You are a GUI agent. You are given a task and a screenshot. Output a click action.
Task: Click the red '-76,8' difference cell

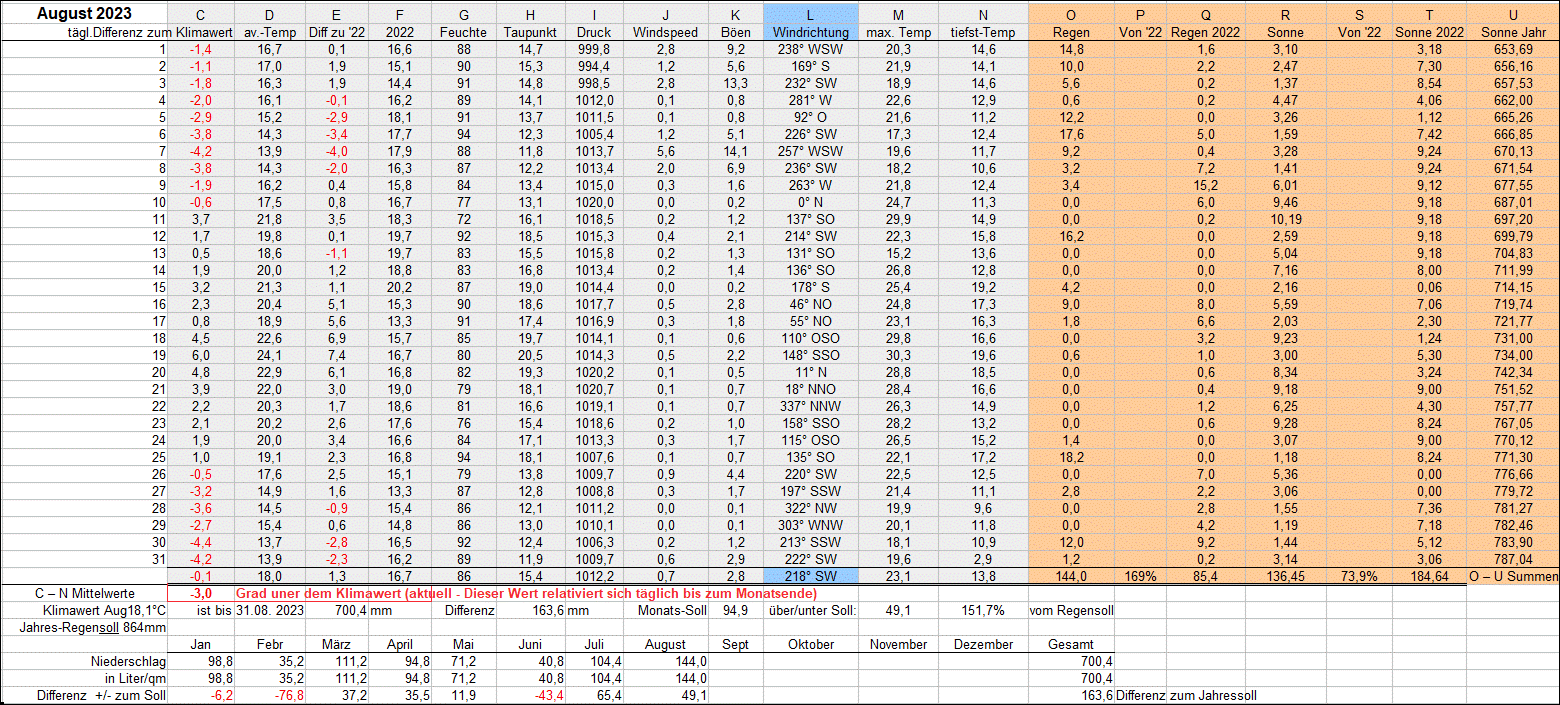269,695
